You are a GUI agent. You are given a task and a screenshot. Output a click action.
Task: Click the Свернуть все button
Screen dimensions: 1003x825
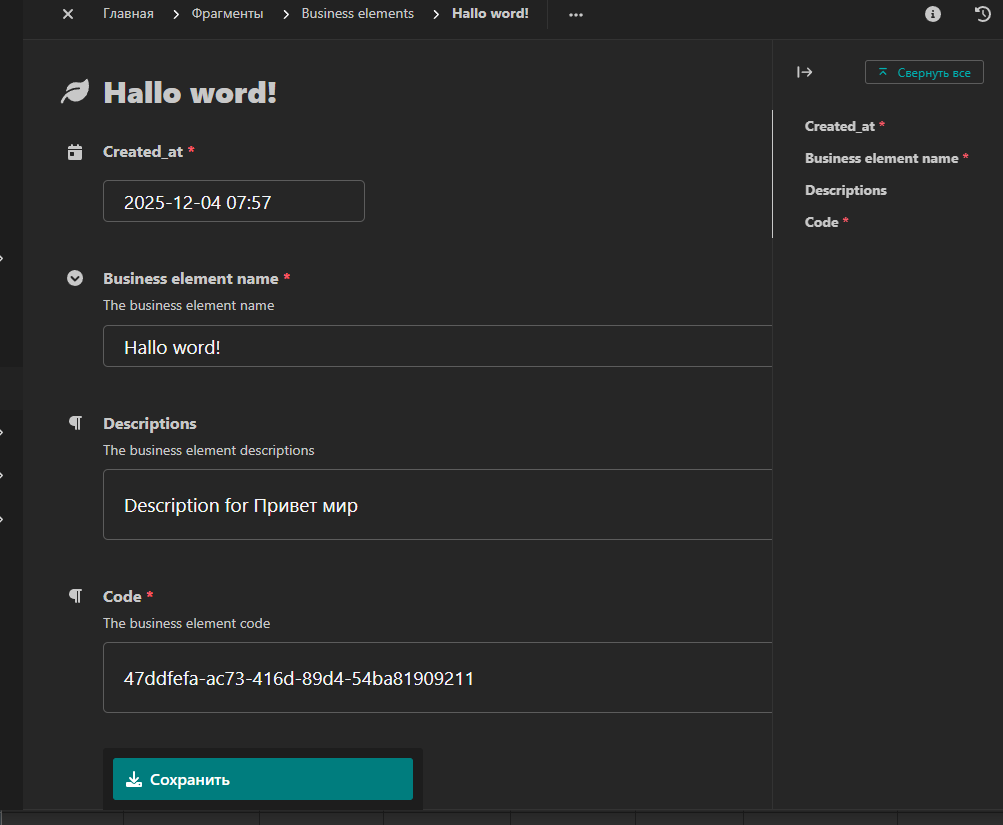(x=924, y=72)
